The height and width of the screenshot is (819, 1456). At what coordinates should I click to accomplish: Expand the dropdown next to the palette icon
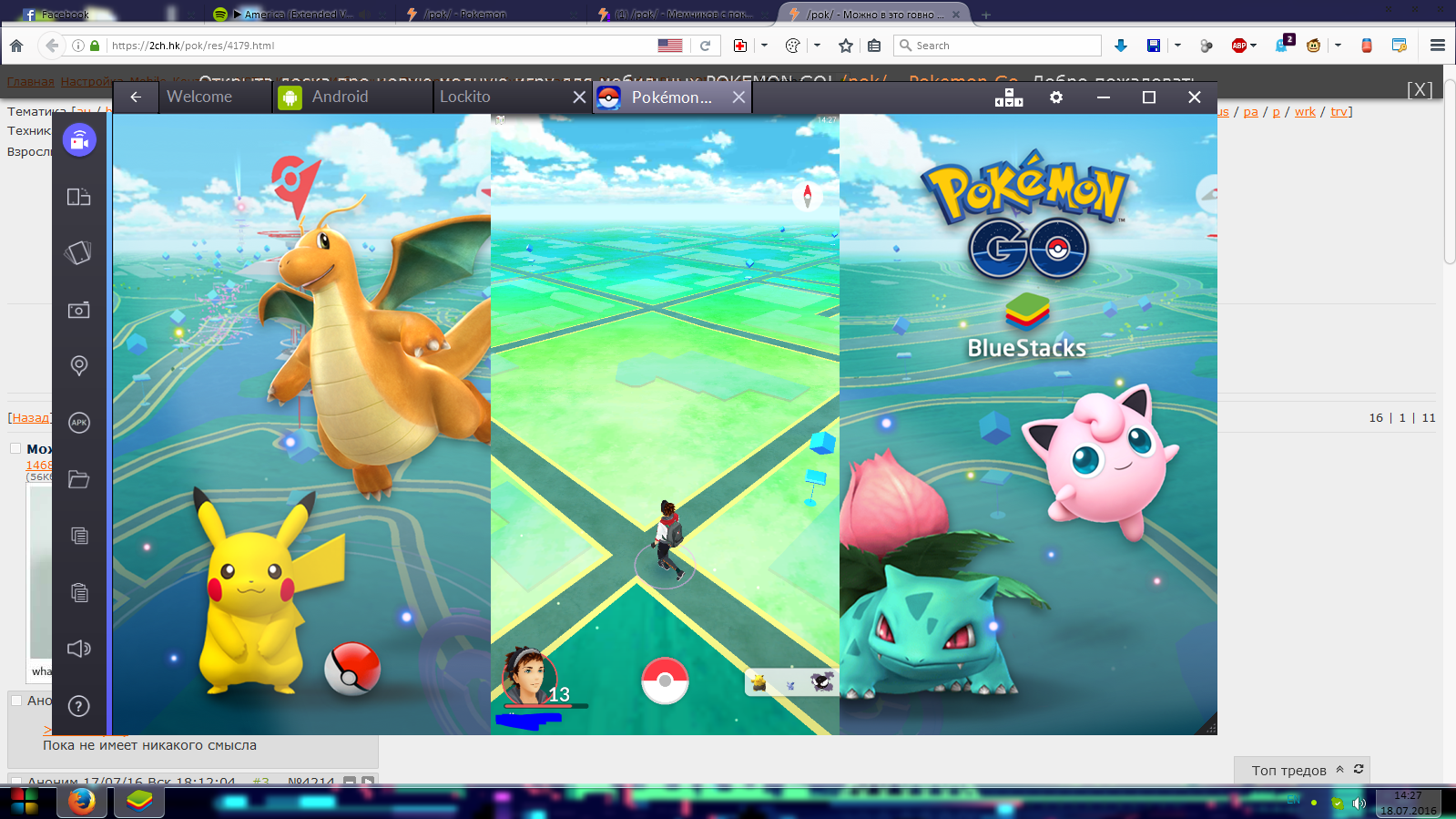[817, 46]
